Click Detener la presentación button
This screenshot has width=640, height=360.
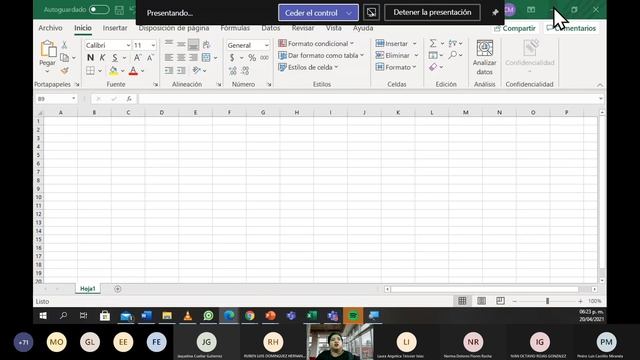point(432,12)
